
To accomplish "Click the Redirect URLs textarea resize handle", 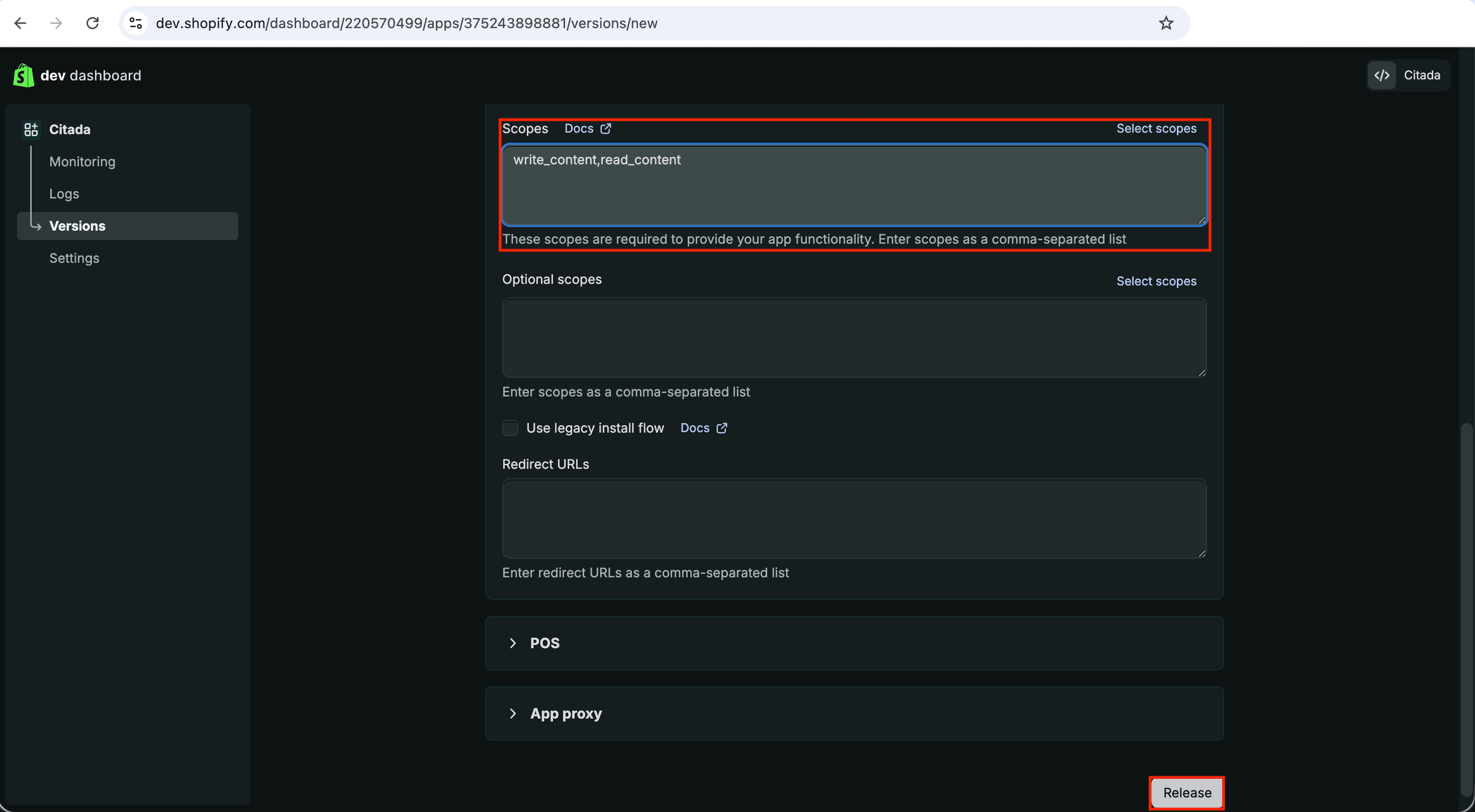I will click(x=1202, y=553).
